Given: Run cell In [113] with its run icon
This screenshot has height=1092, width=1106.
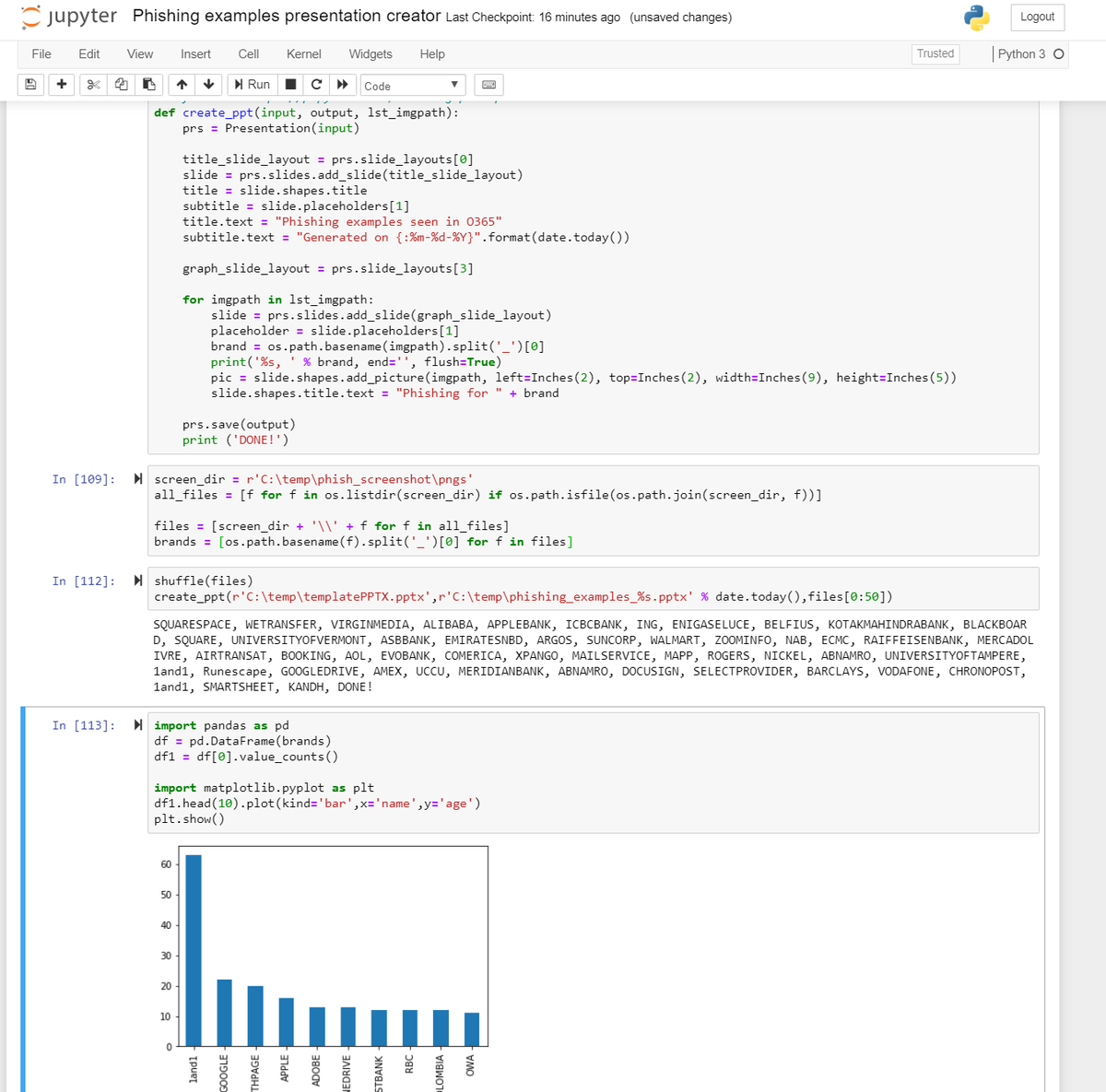Looking at the screenshot, I should click(137, 725).
